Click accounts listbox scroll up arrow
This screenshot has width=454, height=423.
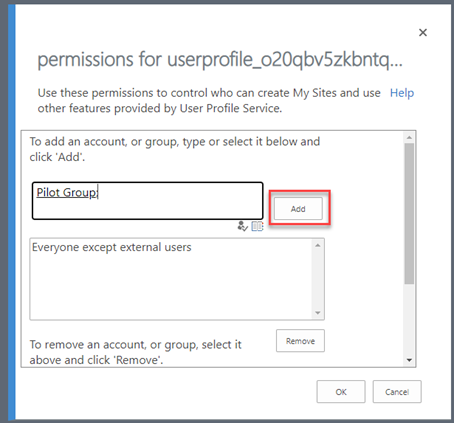317,246
